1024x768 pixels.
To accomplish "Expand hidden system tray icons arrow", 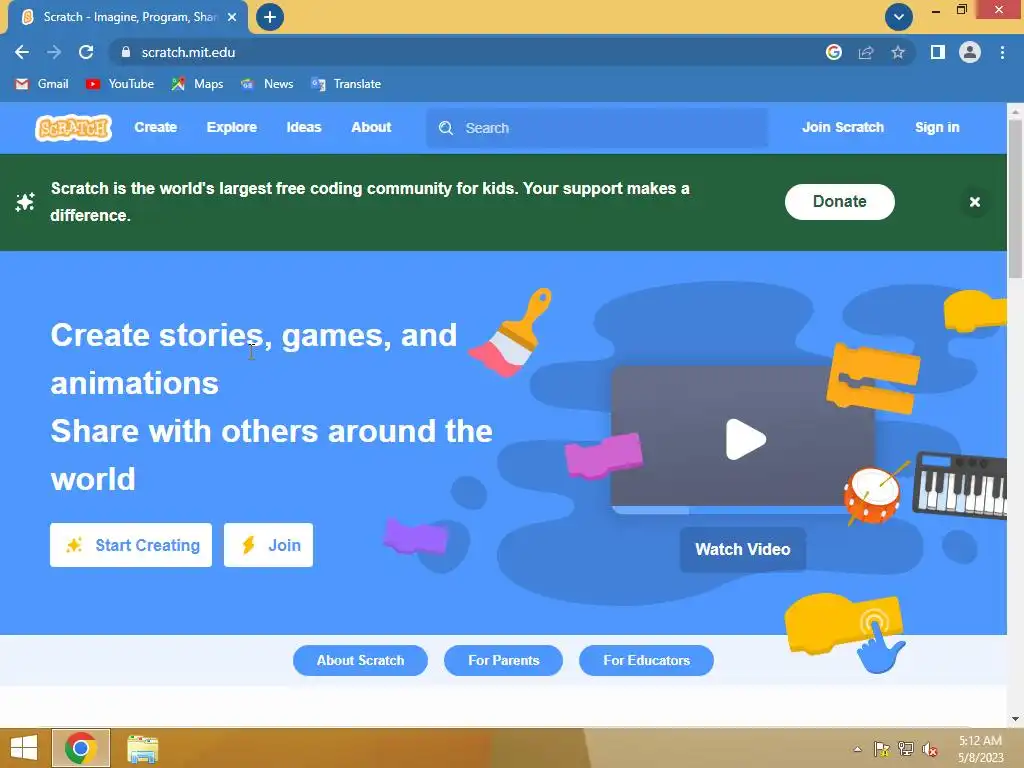I will (x=857, y=749).
